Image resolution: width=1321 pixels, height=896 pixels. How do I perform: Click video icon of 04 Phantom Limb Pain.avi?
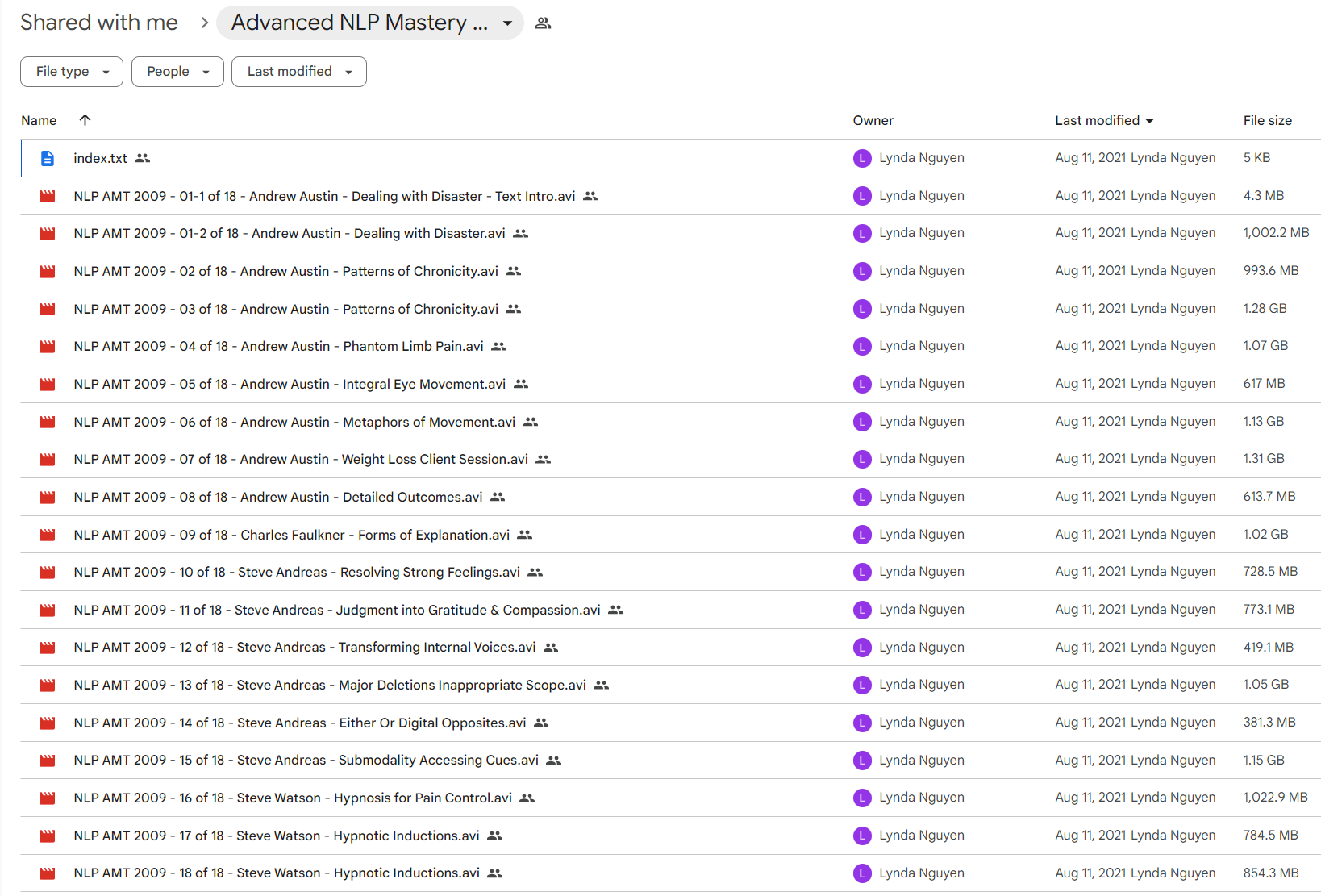tap(48, 347)
